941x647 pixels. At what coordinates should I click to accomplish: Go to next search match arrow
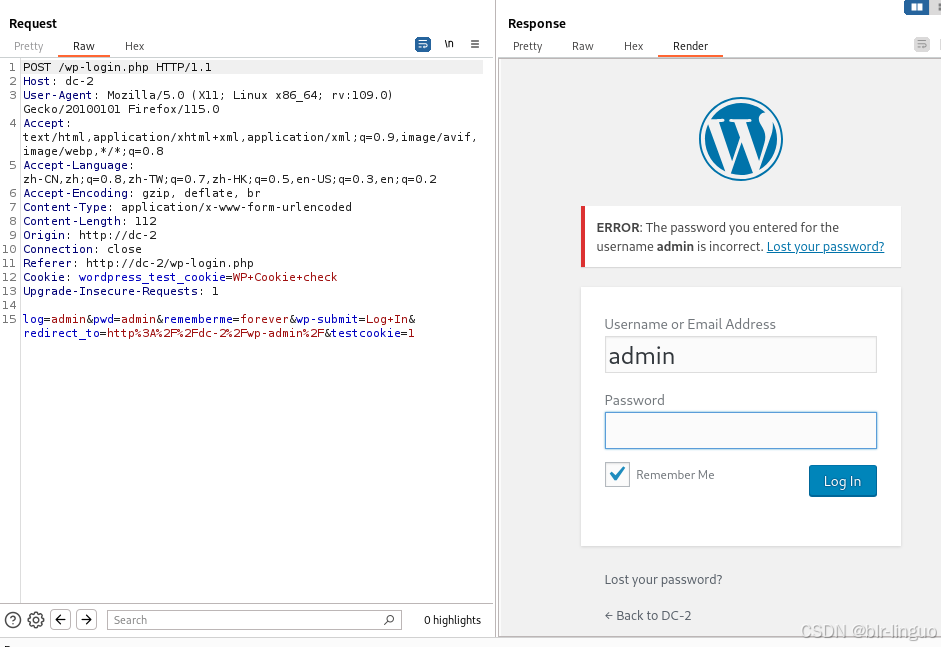[86, 619]
